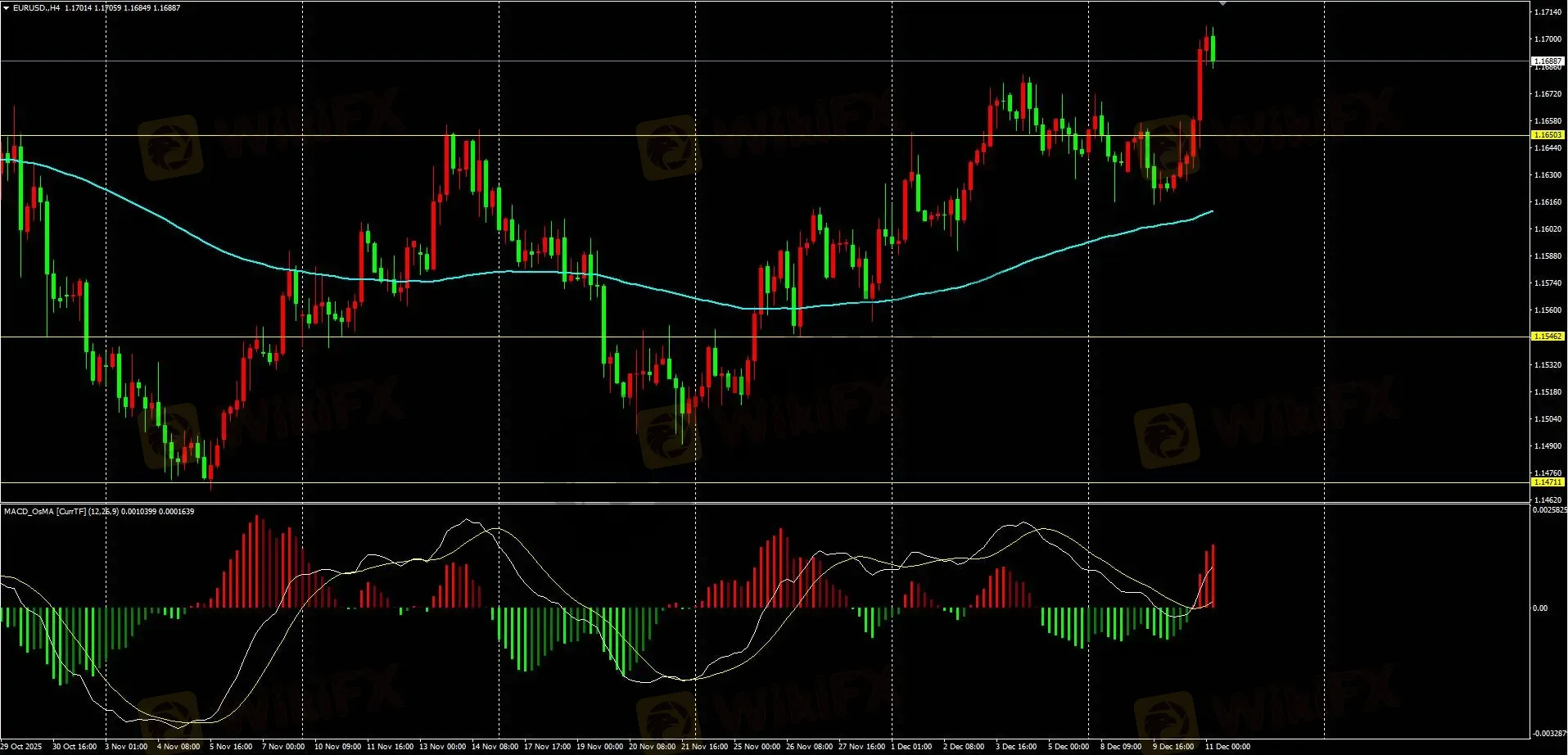The width and height of the screenshot is (1568, 755).
Task: Click the 1.15600 price scale value
Action: pos(1548,310)
